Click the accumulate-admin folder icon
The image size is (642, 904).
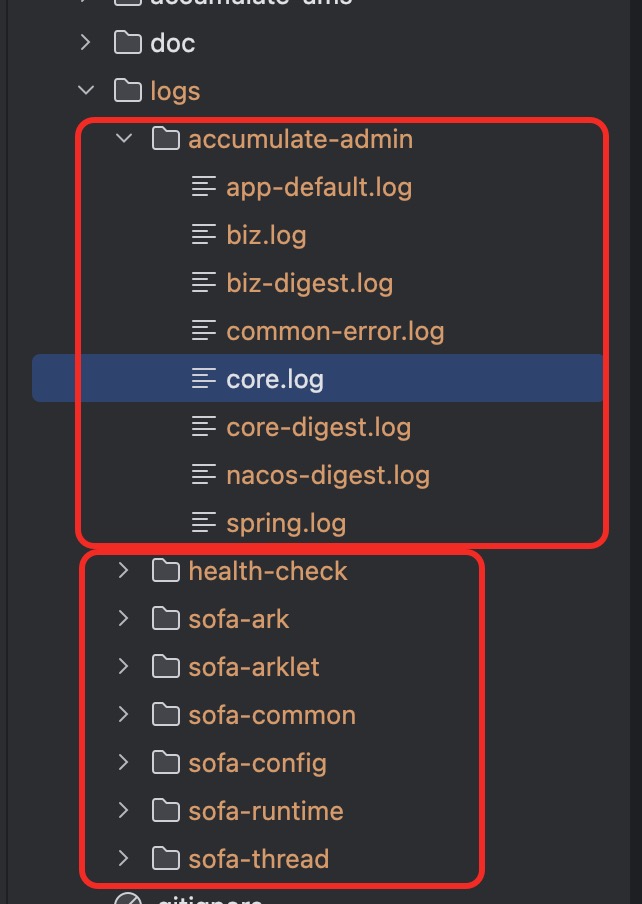click(x=165, y=139)
